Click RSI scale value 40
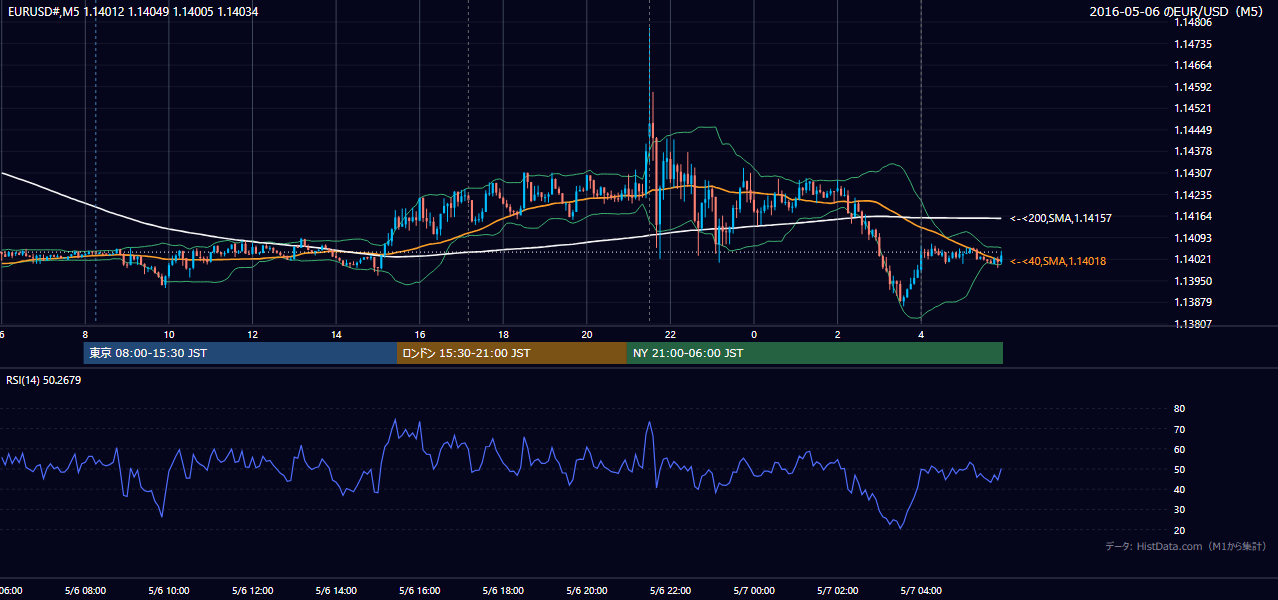Screen dimensions: 1278x600 pyautogui.click(x=1179, y=490)
